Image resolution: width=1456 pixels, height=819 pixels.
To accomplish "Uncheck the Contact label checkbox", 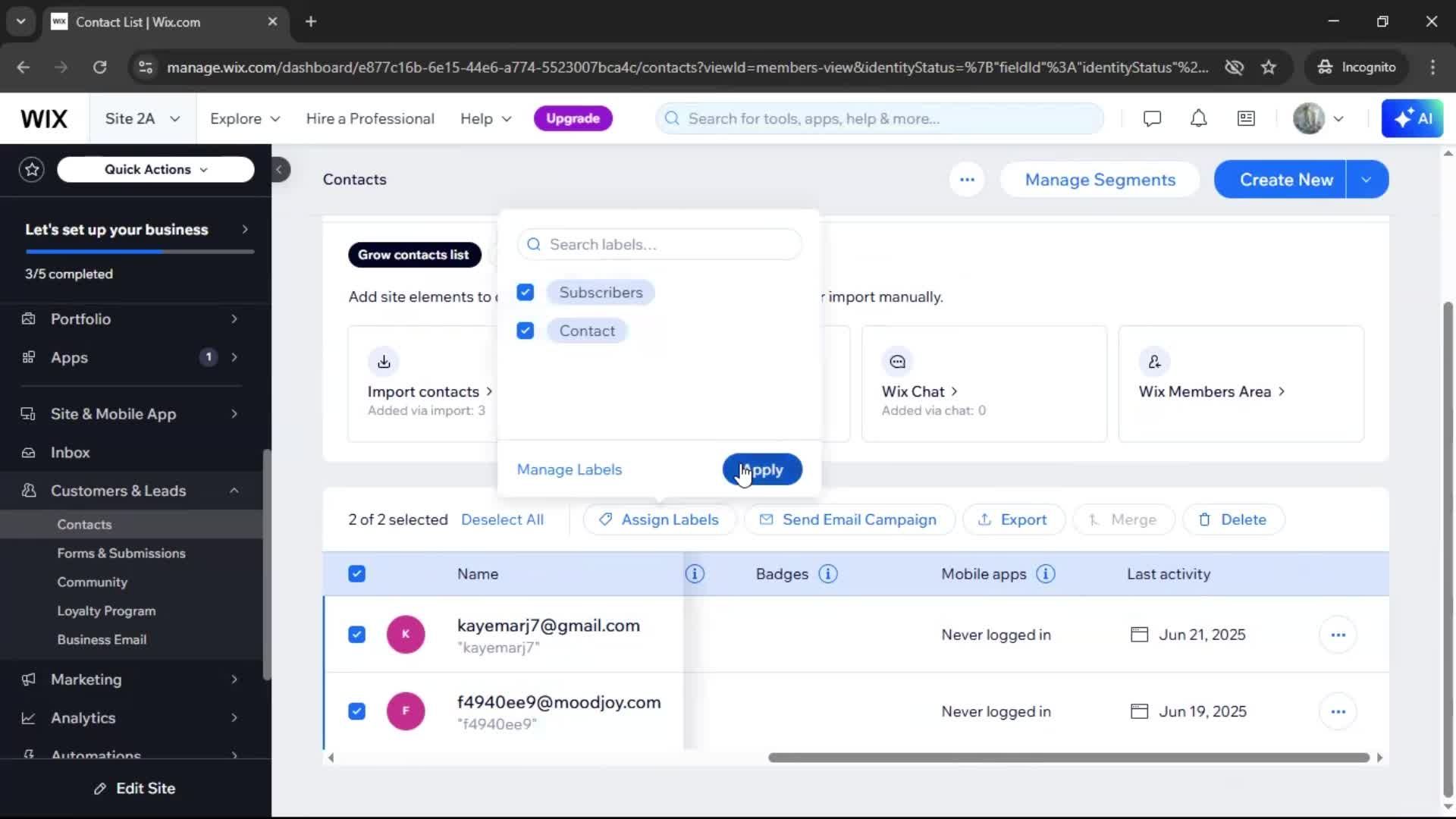I will pos(526,331).
